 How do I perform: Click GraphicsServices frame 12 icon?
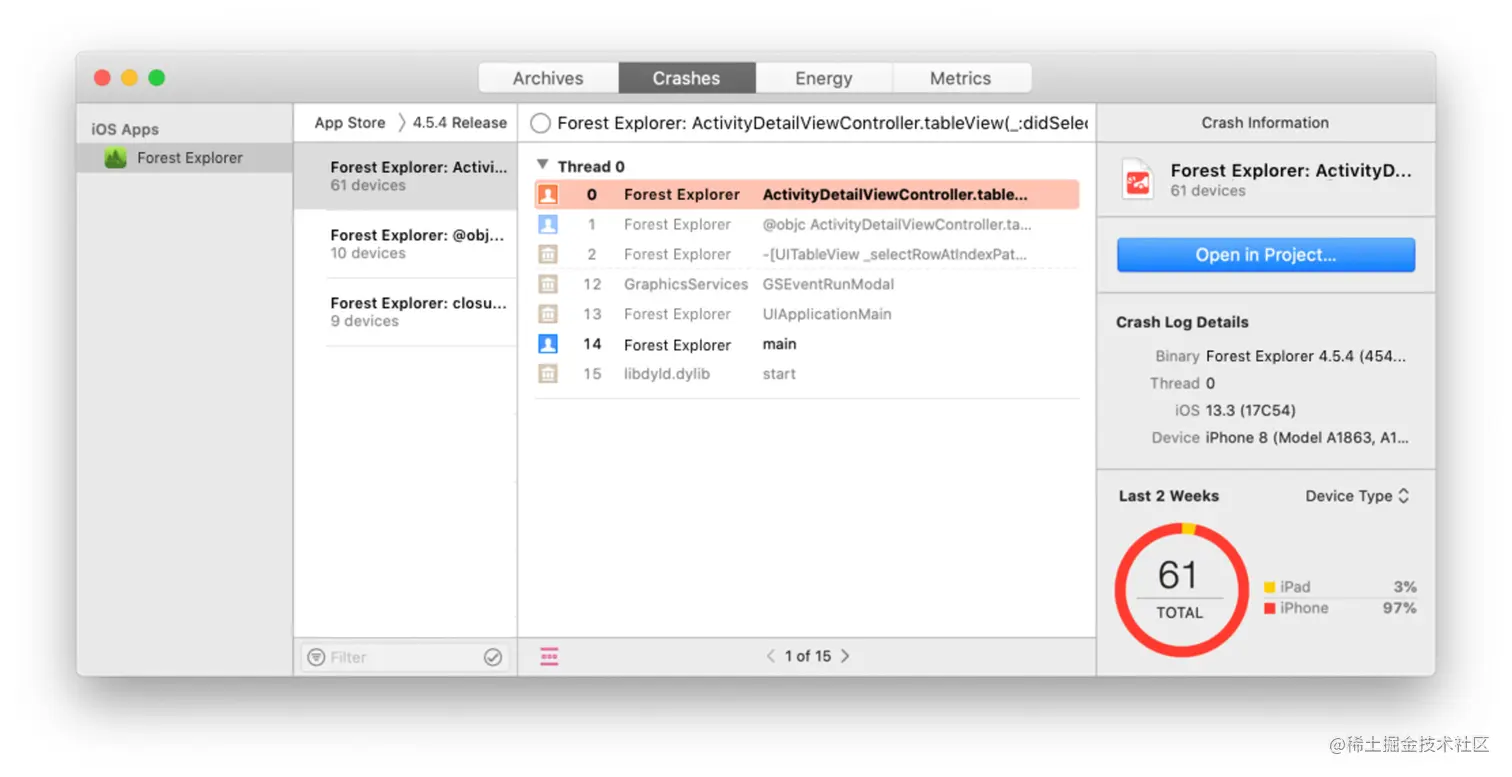[548, 284]
